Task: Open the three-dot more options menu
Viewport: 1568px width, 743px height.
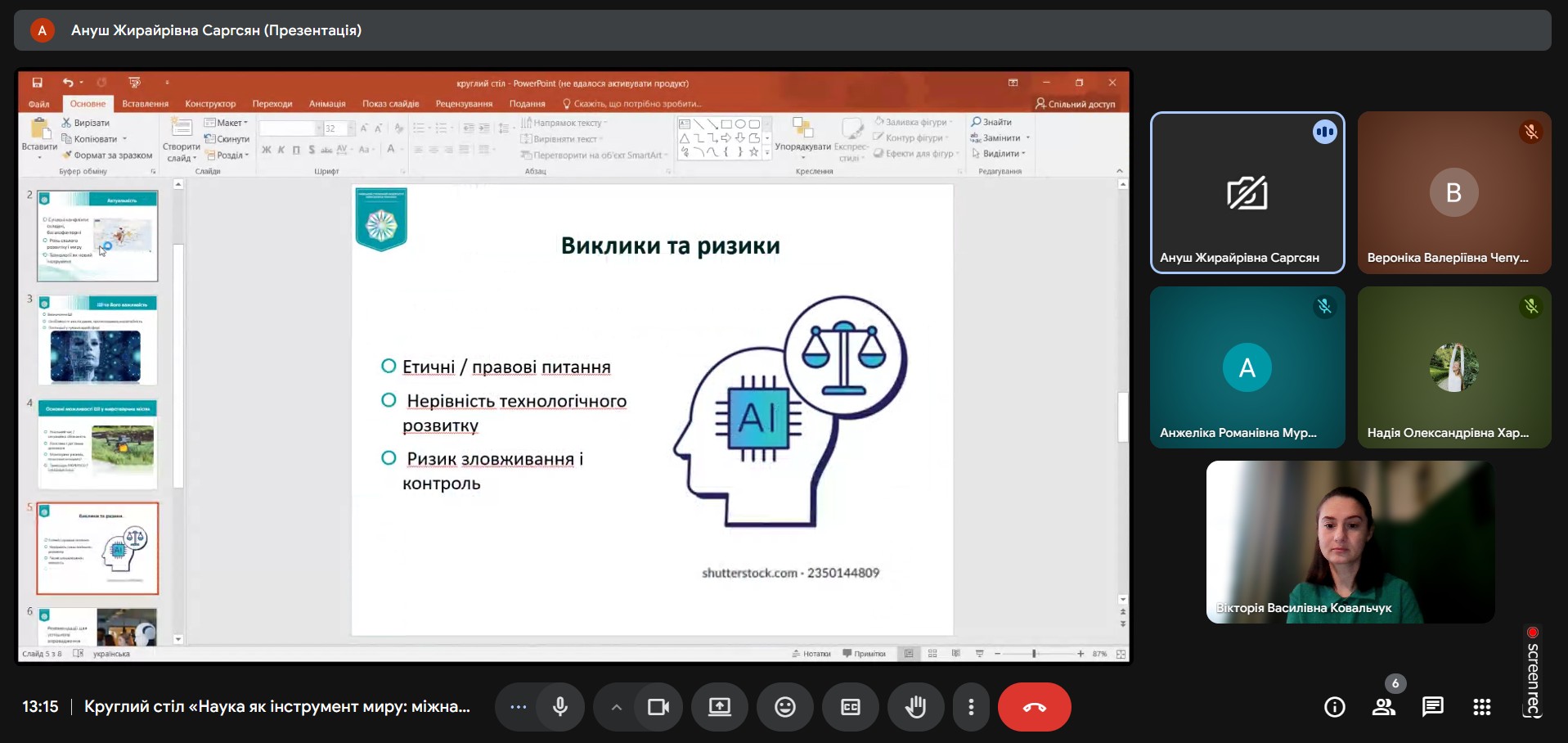Action: [971, 707]
